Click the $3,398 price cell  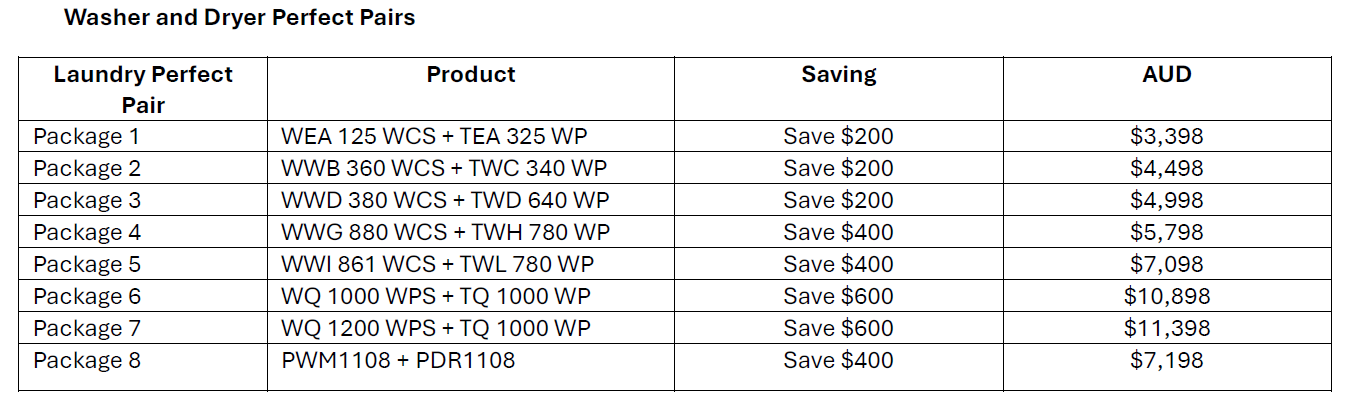[x=1167, y=136]
